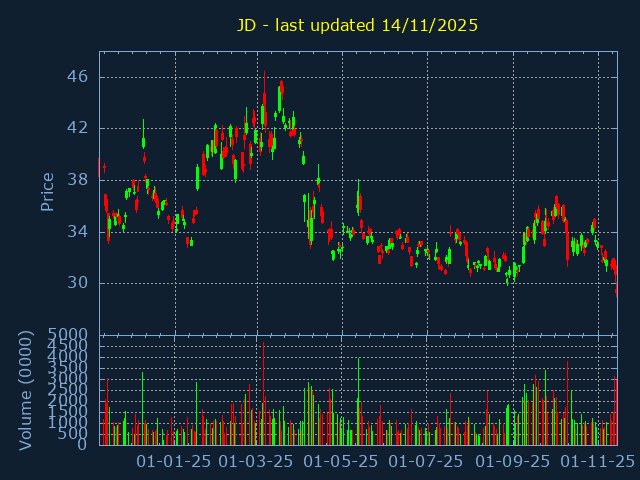Select the 30 price tick label
This screenshot has height=480, width=640.
(79, 283)
